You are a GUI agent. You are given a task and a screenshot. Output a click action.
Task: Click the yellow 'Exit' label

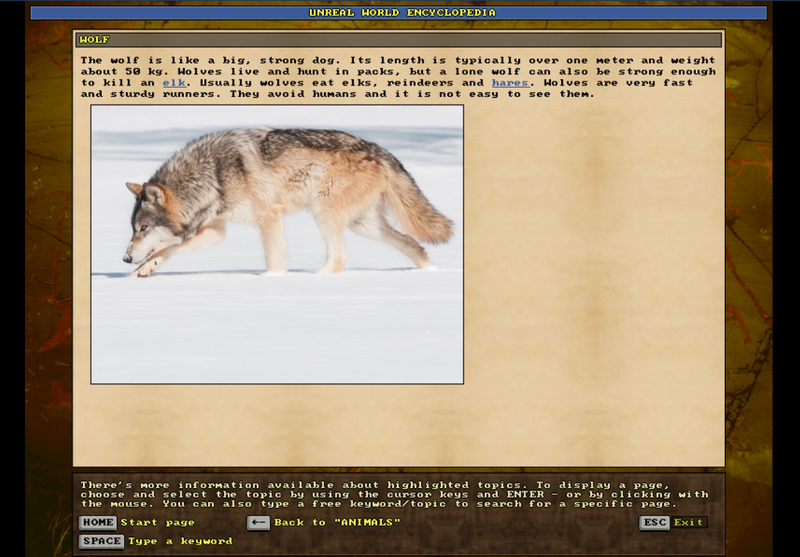coord(688,522)
